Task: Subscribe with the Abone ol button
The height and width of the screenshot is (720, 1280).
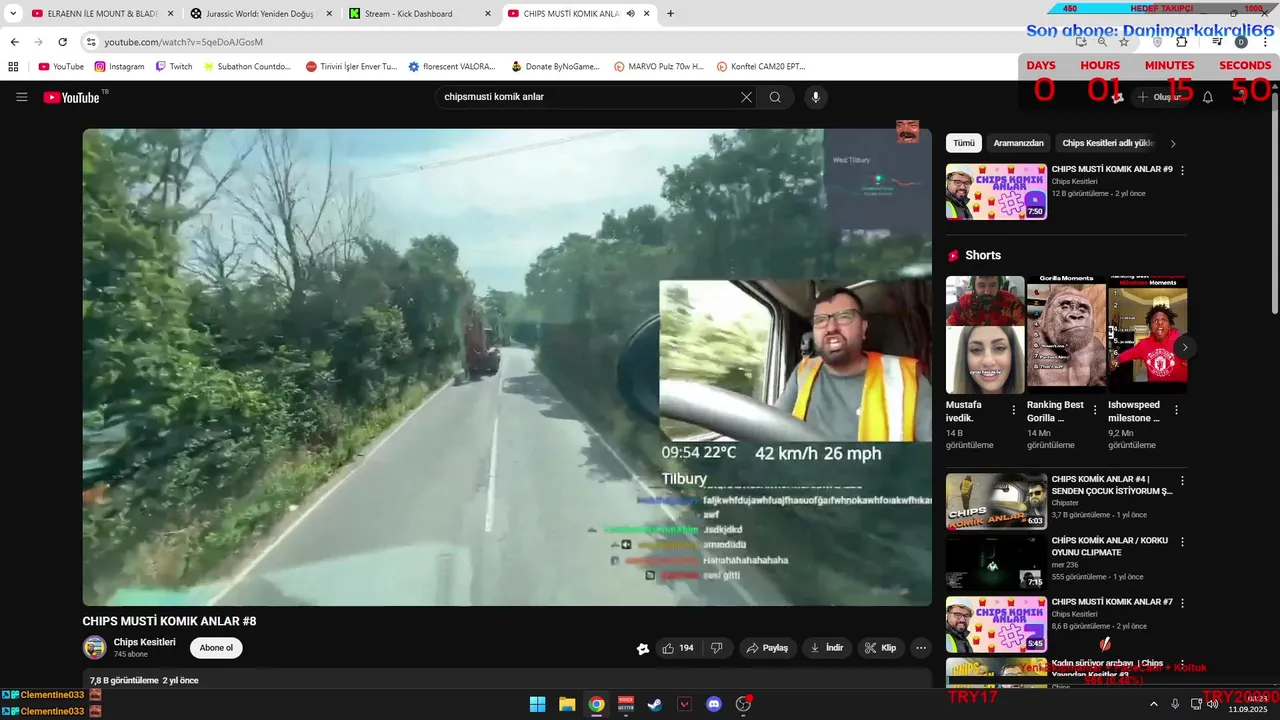Action: 216,648
